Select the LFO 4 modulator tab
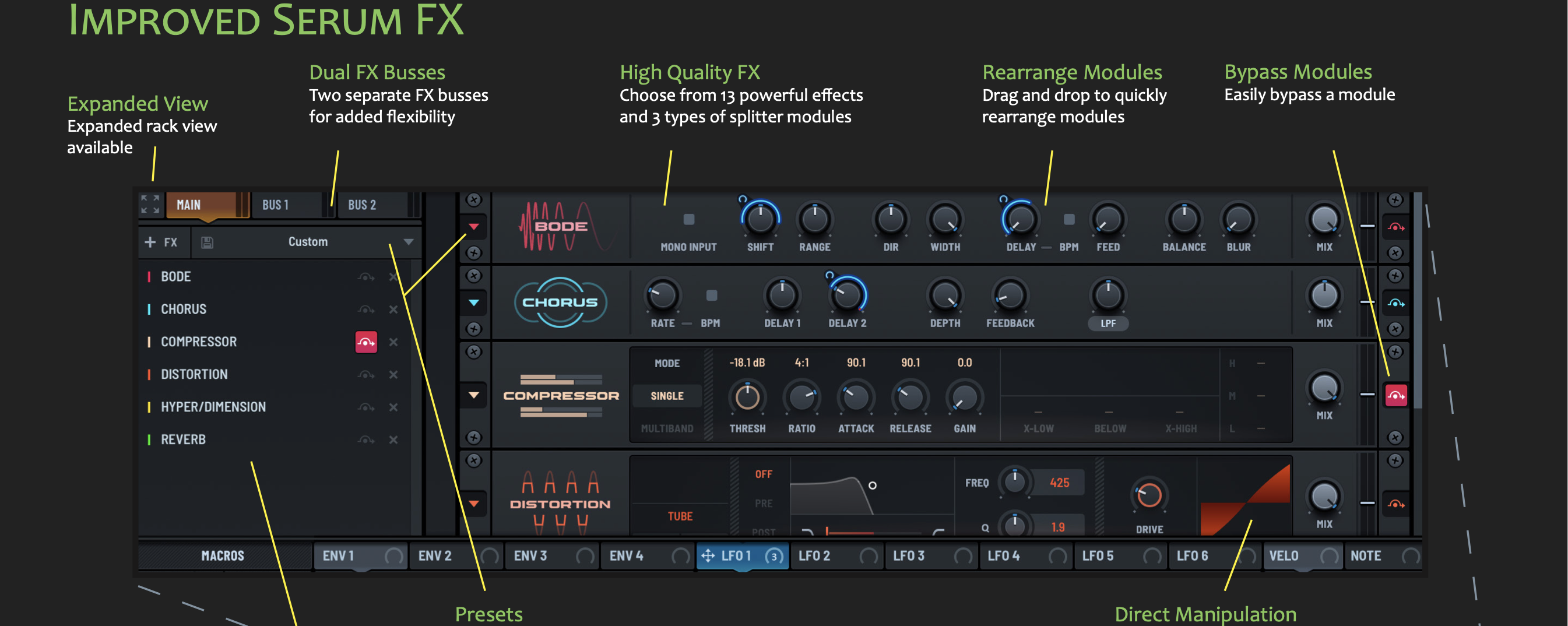 [x=1025, y=555]
